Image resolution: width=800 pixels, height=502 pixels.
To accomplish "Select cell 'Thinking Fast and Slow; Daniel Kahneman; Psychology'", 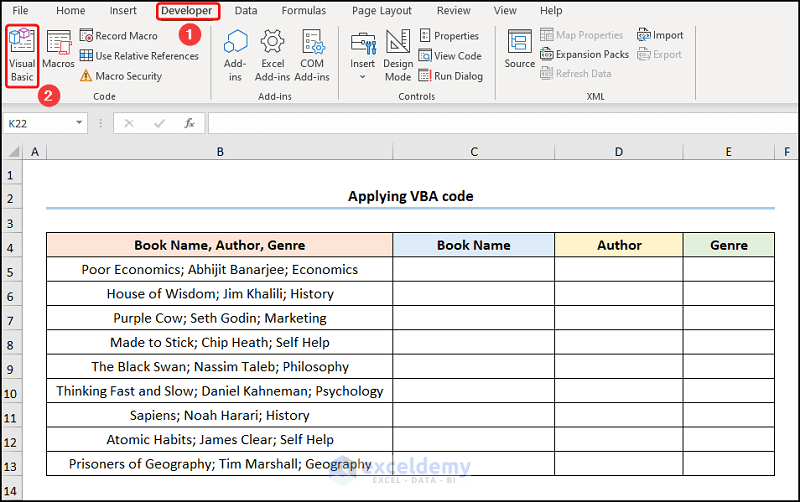I will tap(220, 391).
